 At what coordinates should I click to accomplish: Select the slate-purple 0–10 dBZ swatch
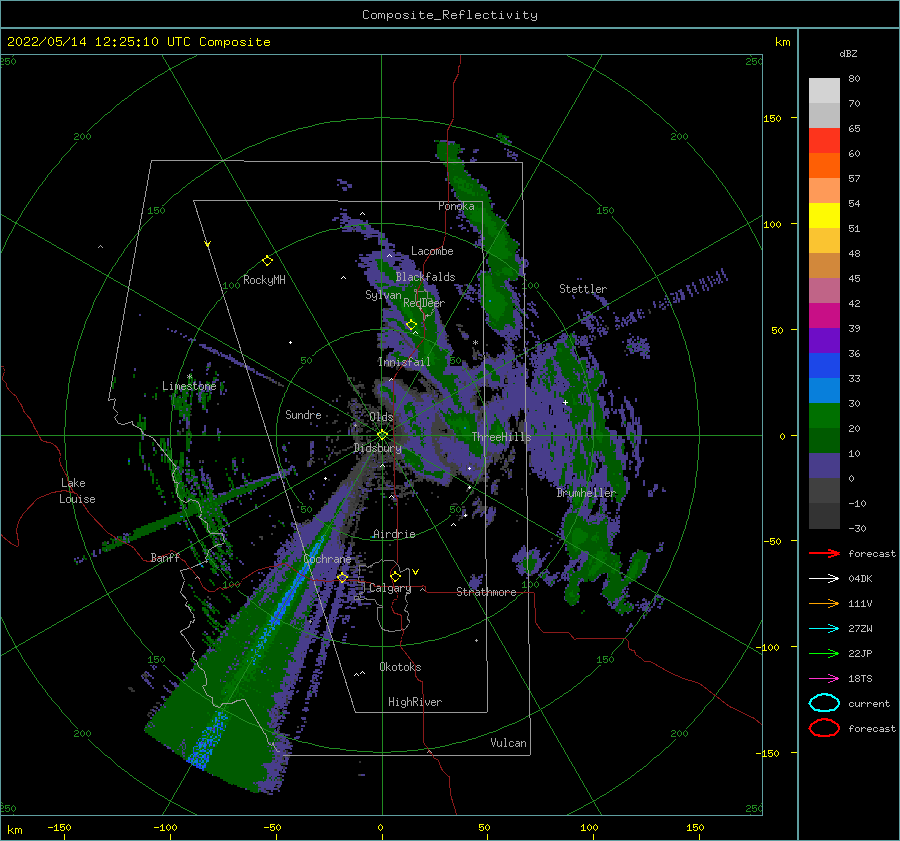(x=824, y=466)
